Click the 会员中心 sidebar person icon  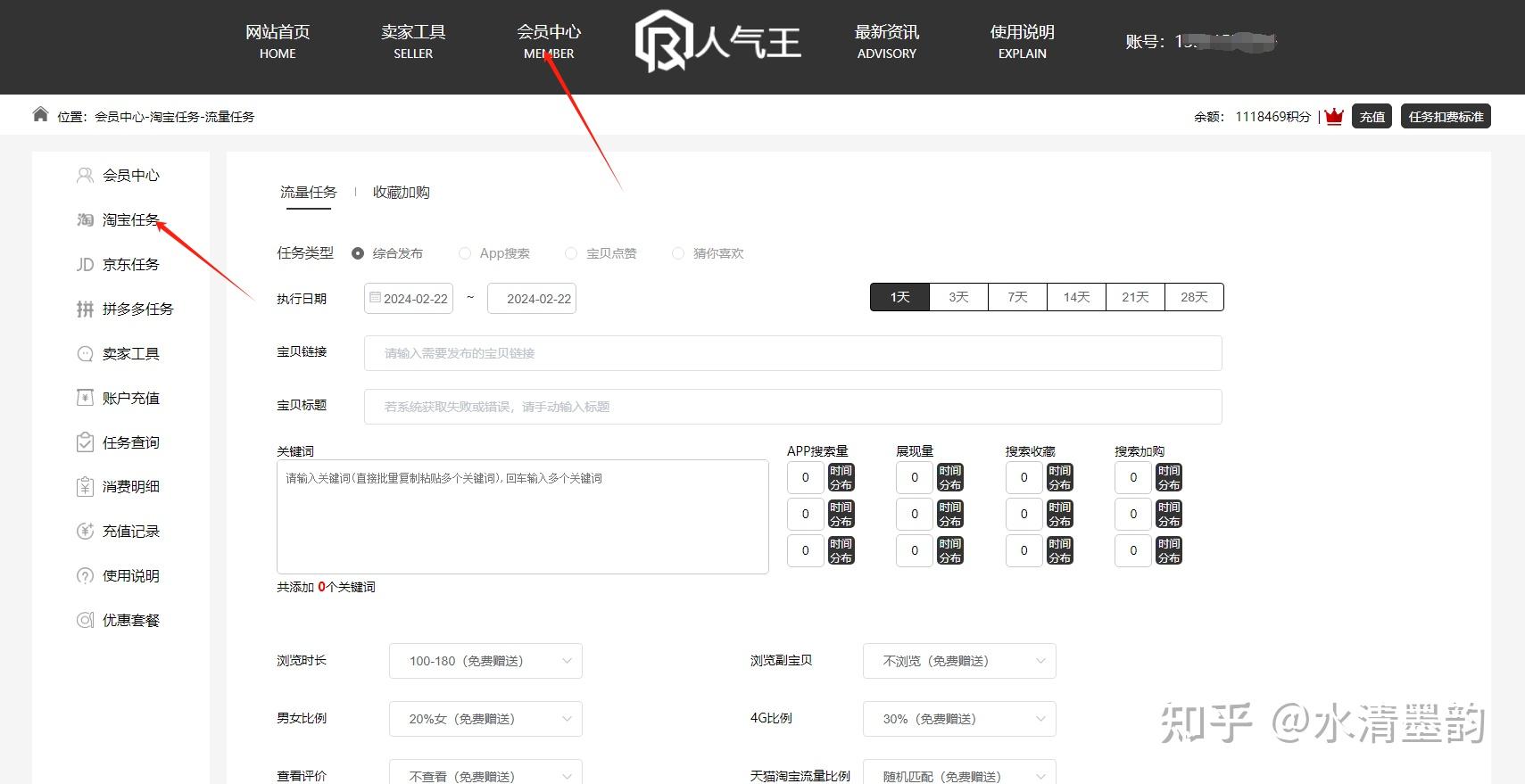pos(85,175)
